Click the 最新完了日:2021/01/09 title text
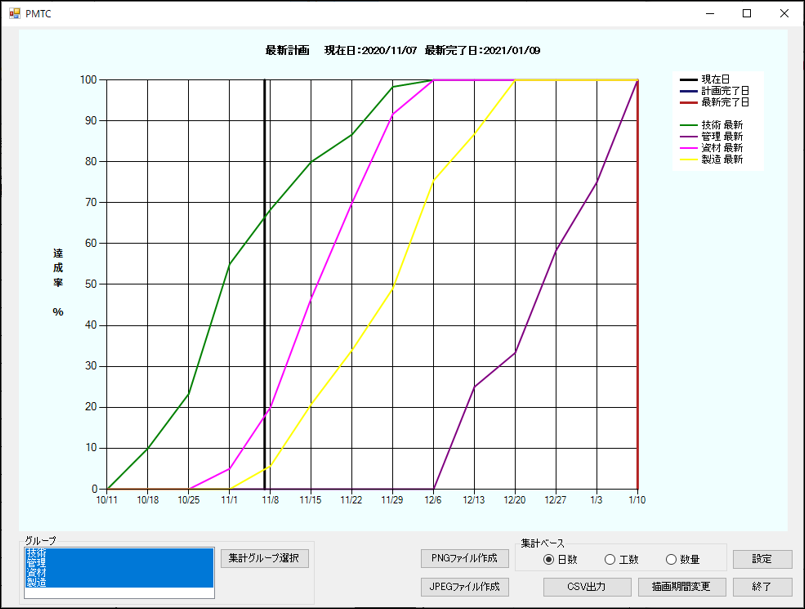This screenshot has width=805, height=609. pos(483,50)
